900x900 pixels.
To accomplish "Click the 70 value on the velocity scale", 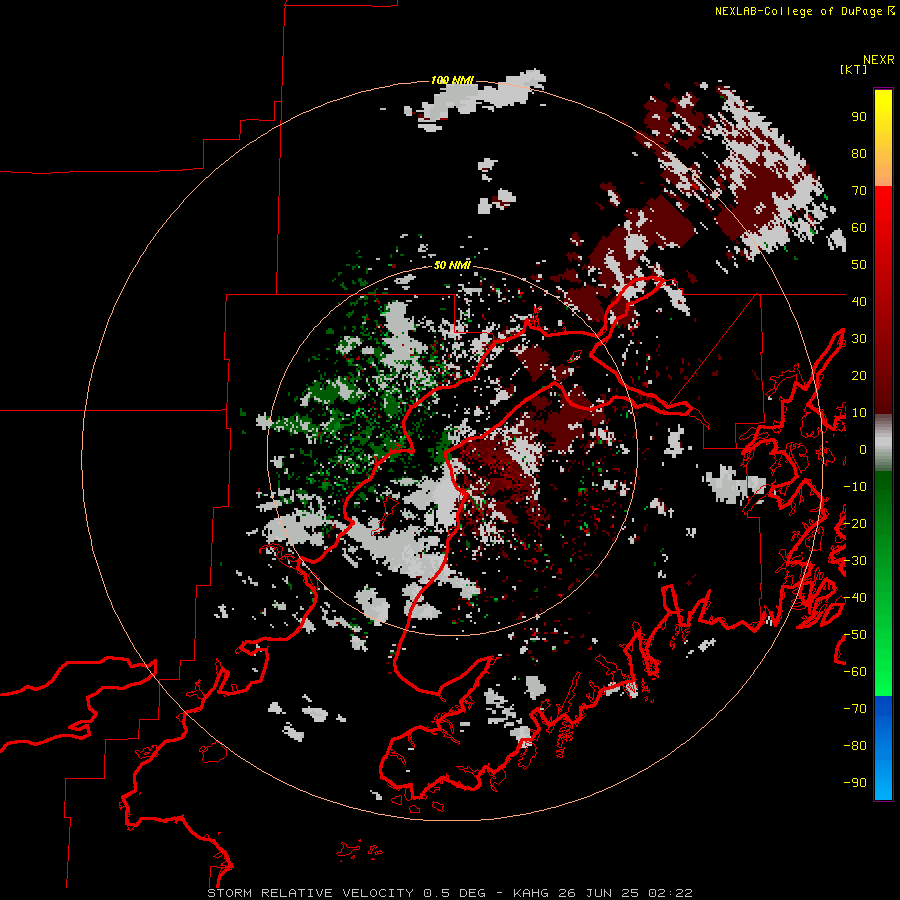I will click(x=859, y=191).
